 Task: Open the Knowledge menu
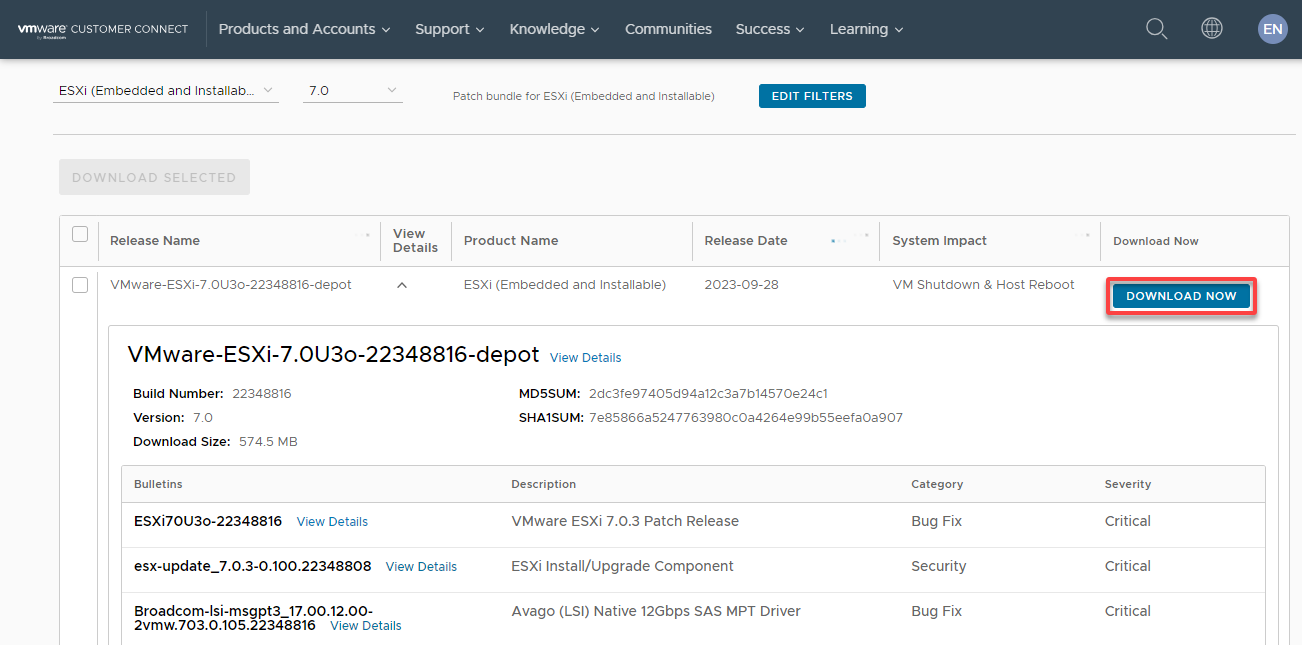coord(554,29)
